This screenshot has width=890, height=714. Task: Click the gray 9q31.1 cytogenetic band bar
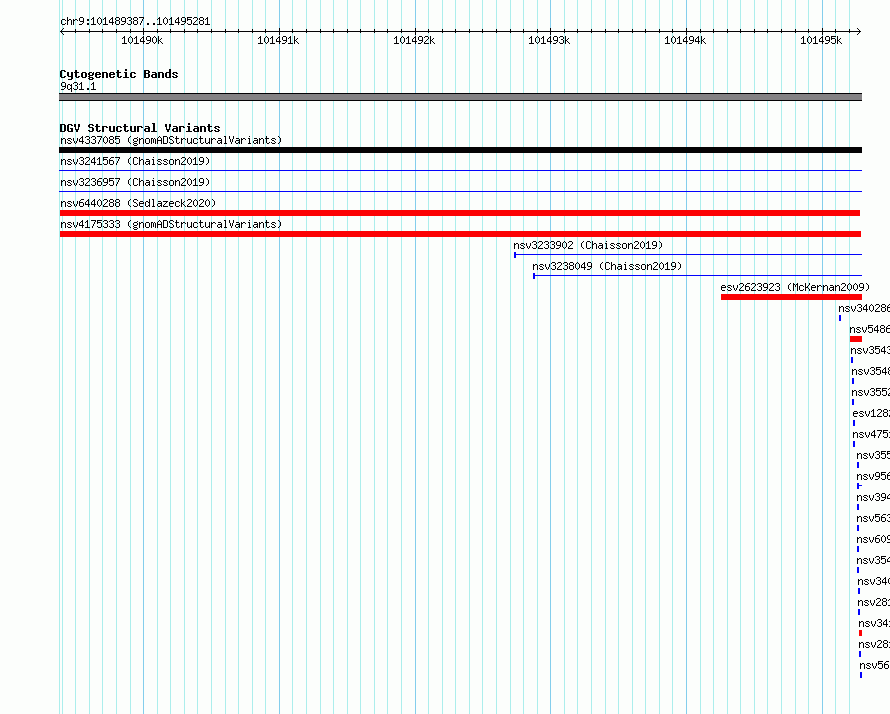460,97
